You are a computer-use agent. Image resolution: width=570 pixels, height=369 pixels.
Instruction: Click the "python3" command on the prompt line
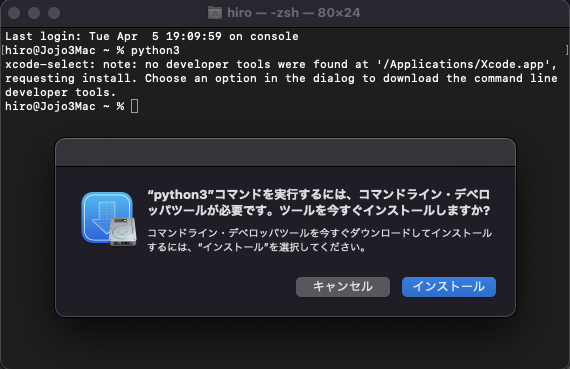pos(155,51)
